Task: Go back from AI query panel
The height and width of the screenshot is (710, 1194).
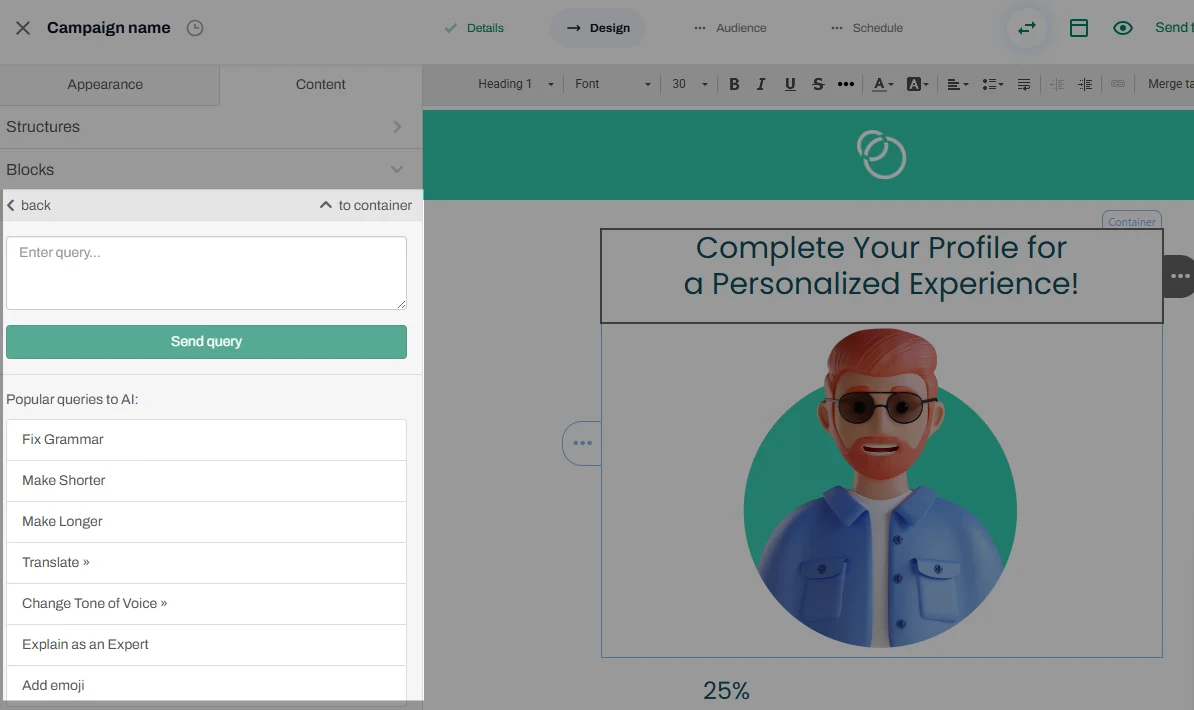Action: (29, 206)
